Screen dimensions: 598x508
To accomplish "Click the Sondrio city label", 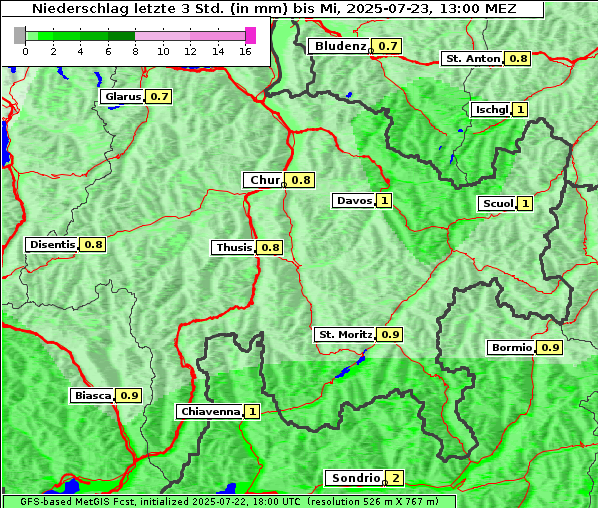I will pos(355,478).
